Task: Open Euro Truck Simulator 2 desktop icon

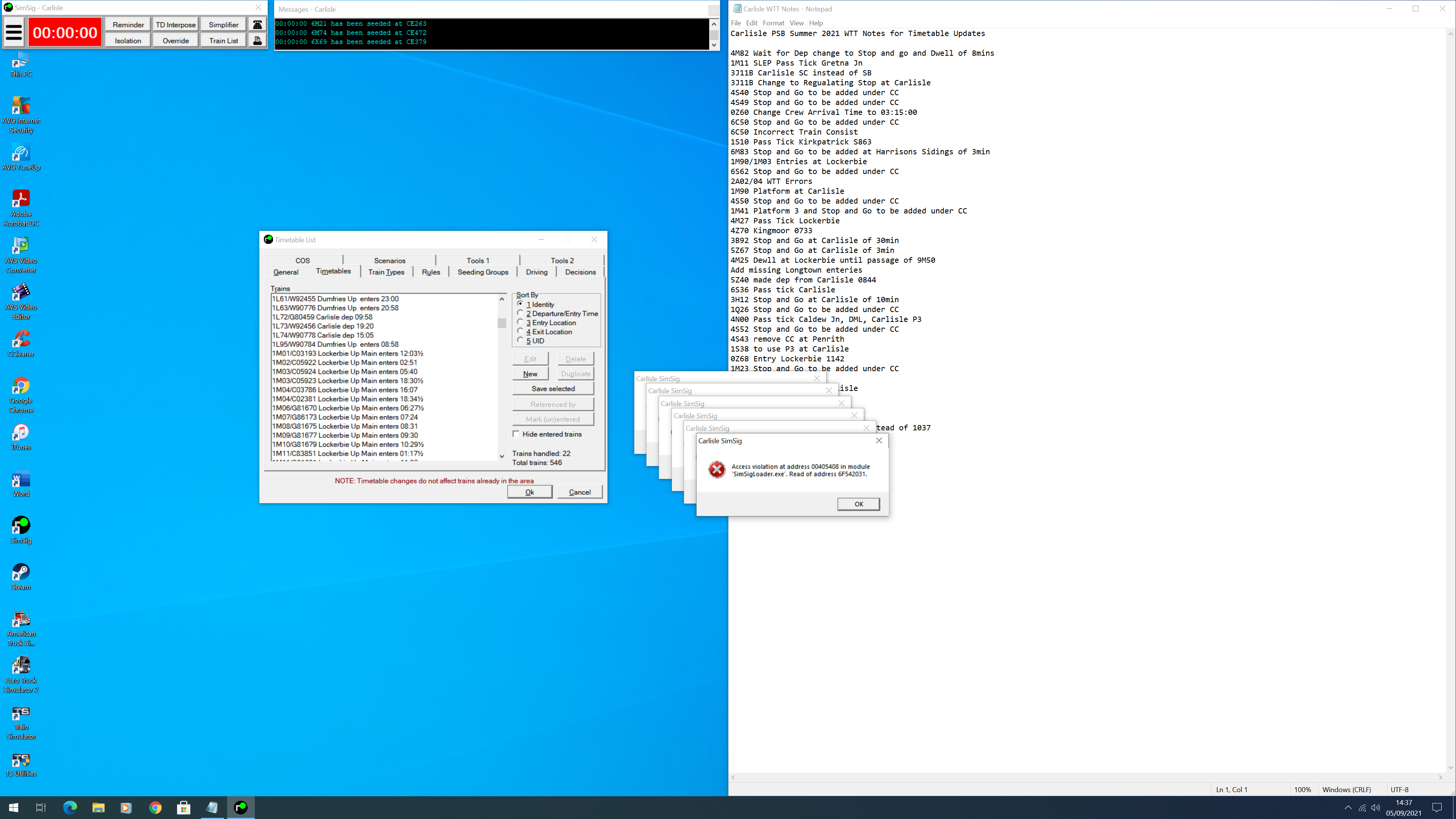Action: click(x=21, y=675)
